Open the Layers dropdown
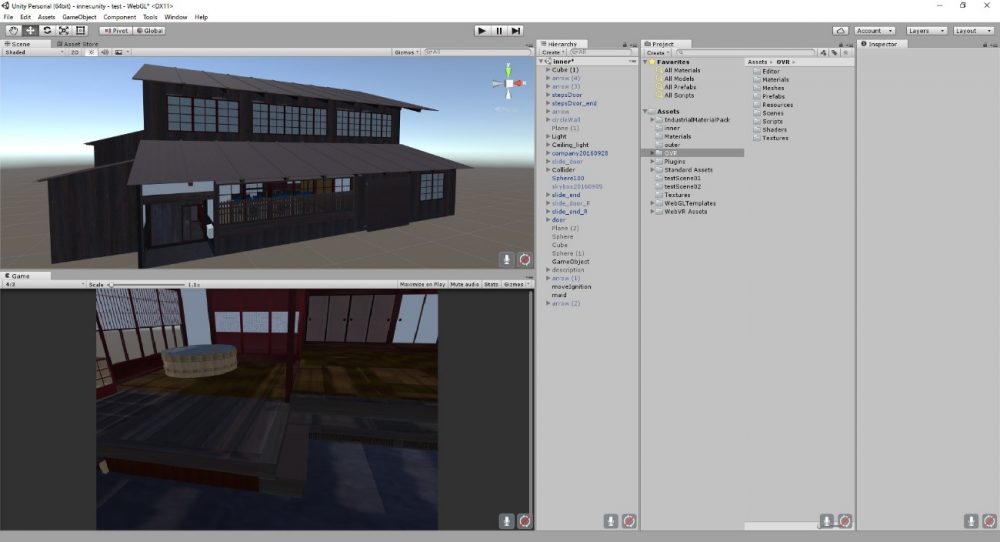 click(926, 31)
